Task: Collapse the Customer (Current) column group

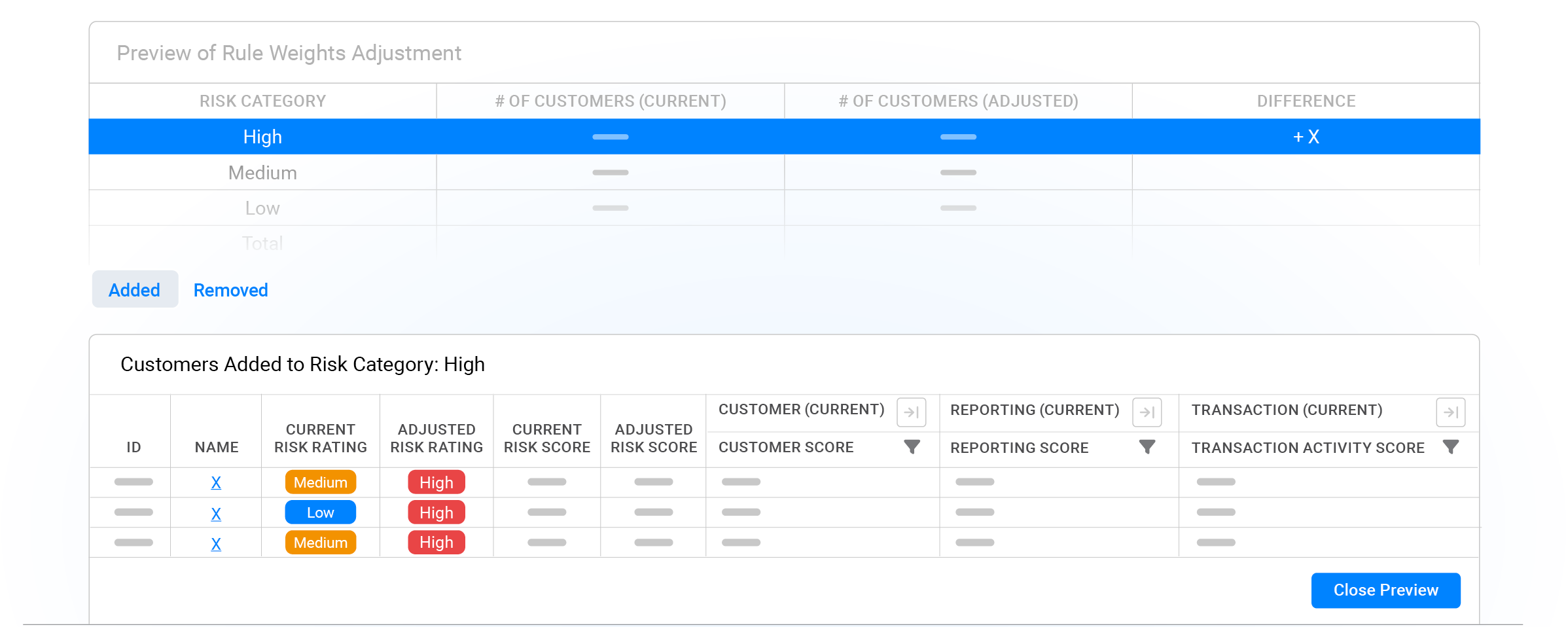Action: point(911,412)
